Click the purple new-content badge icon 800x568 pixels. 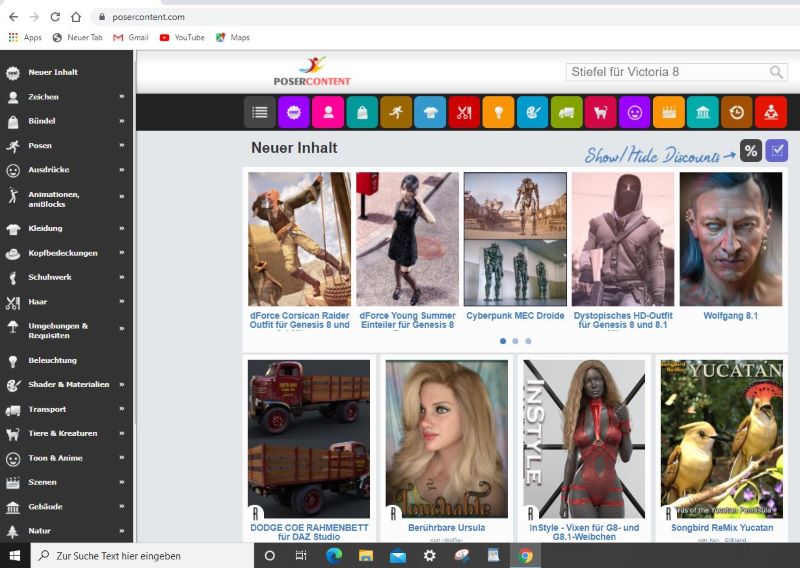[x=294, y=112]
